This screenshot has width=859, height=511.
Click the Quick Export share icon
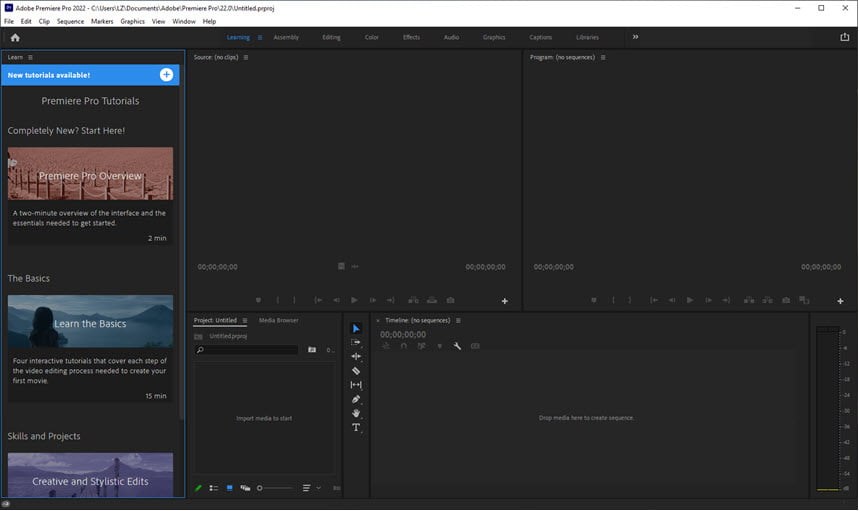844,37
